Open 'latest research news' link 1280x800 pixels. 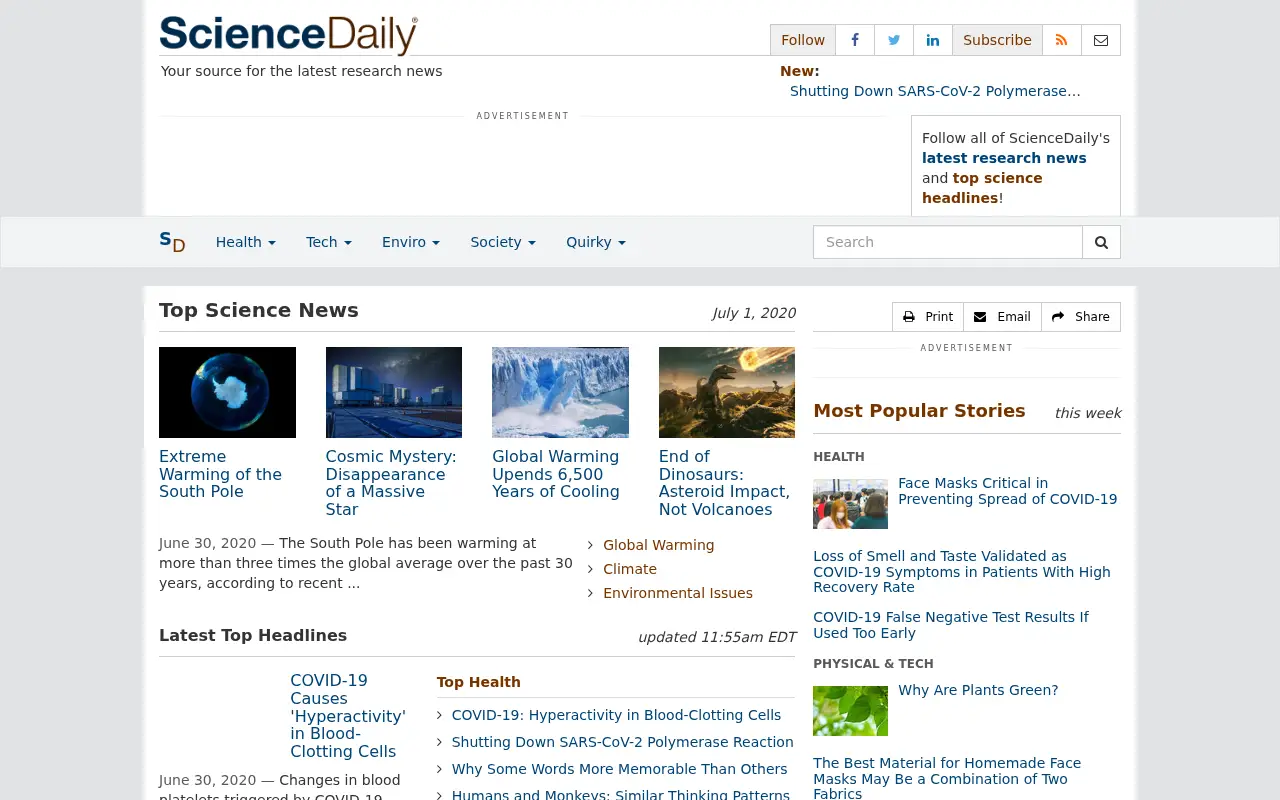[1004, 158]
